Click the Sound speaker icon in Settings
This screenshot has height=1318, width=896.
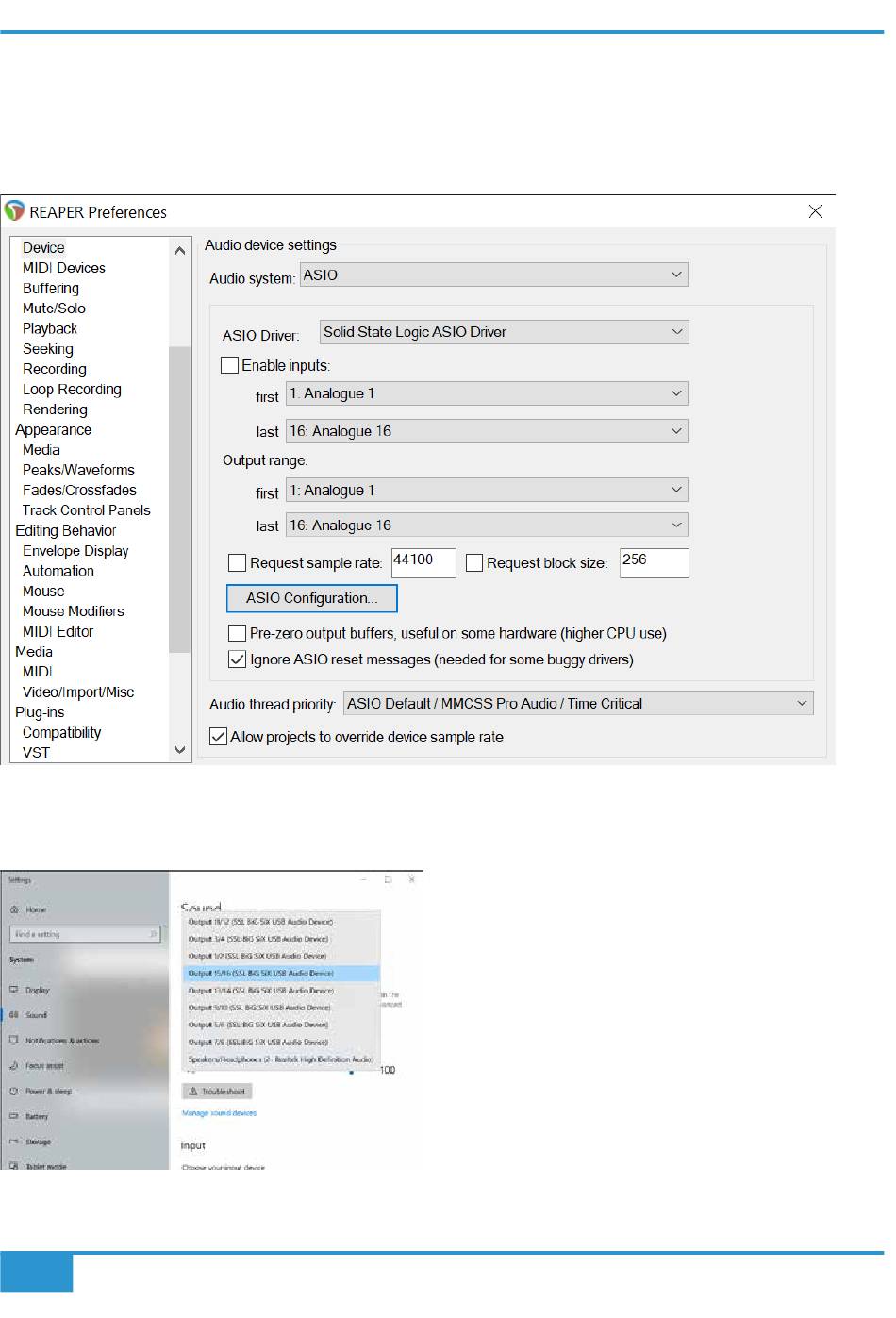pyautogui.click(x=14, y=1015)
